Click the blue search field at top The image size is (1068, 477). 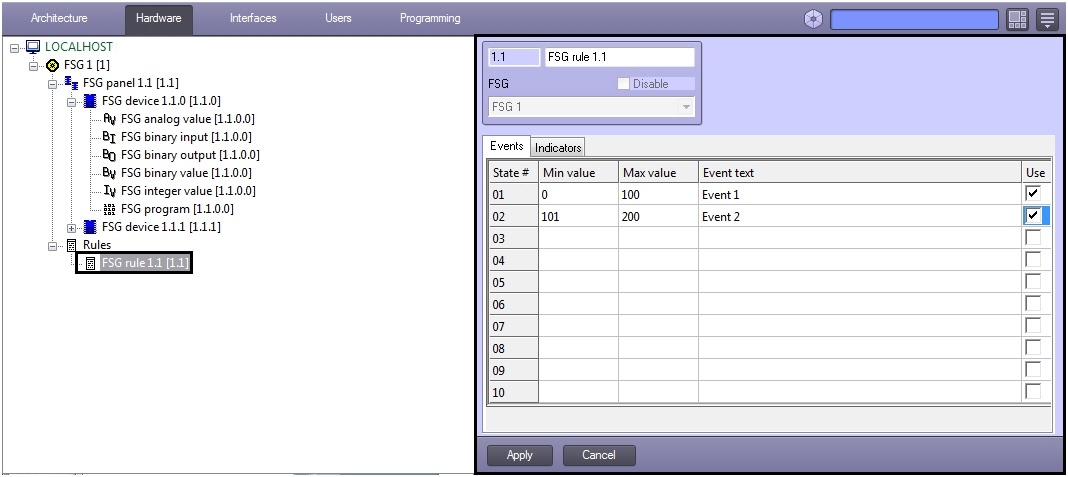pos(915,19)
